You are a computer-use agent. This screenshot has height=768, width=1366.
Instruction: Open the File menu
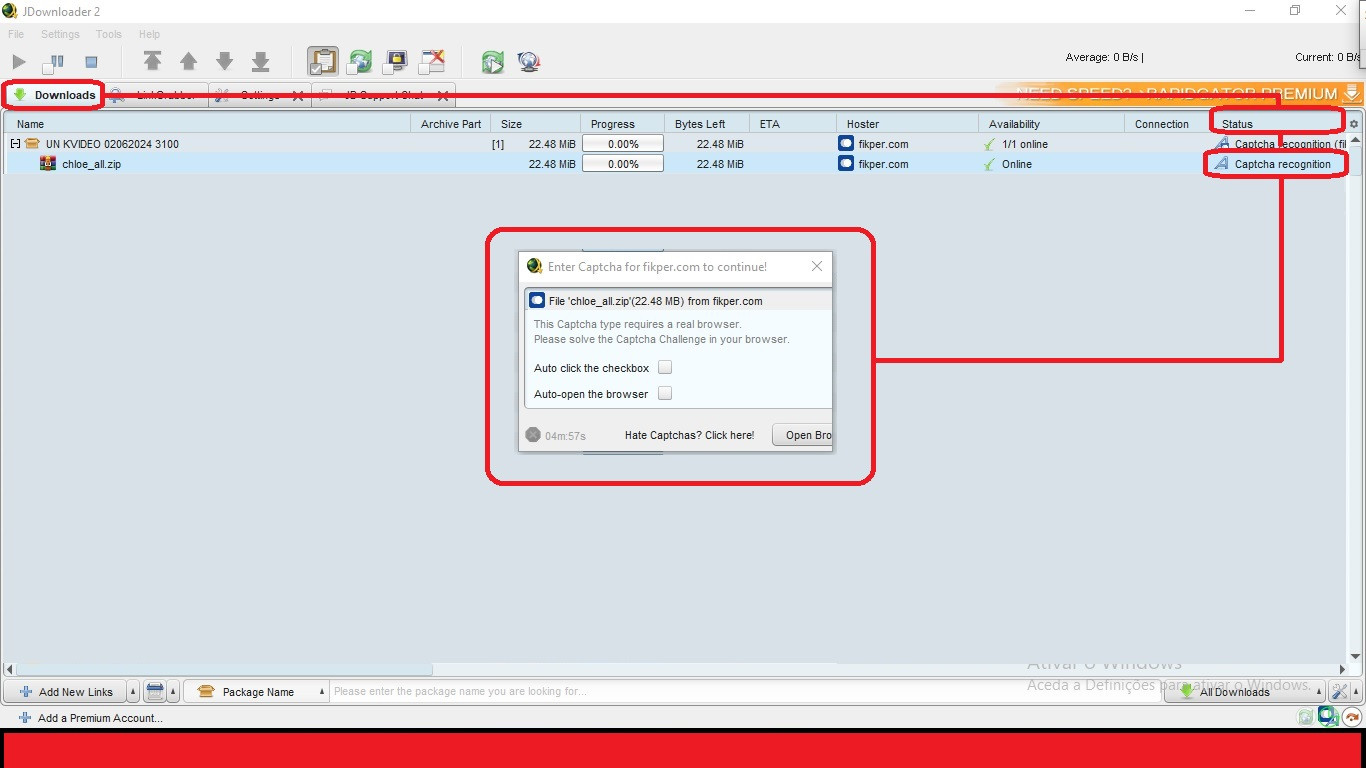click(x=16, y=34)
